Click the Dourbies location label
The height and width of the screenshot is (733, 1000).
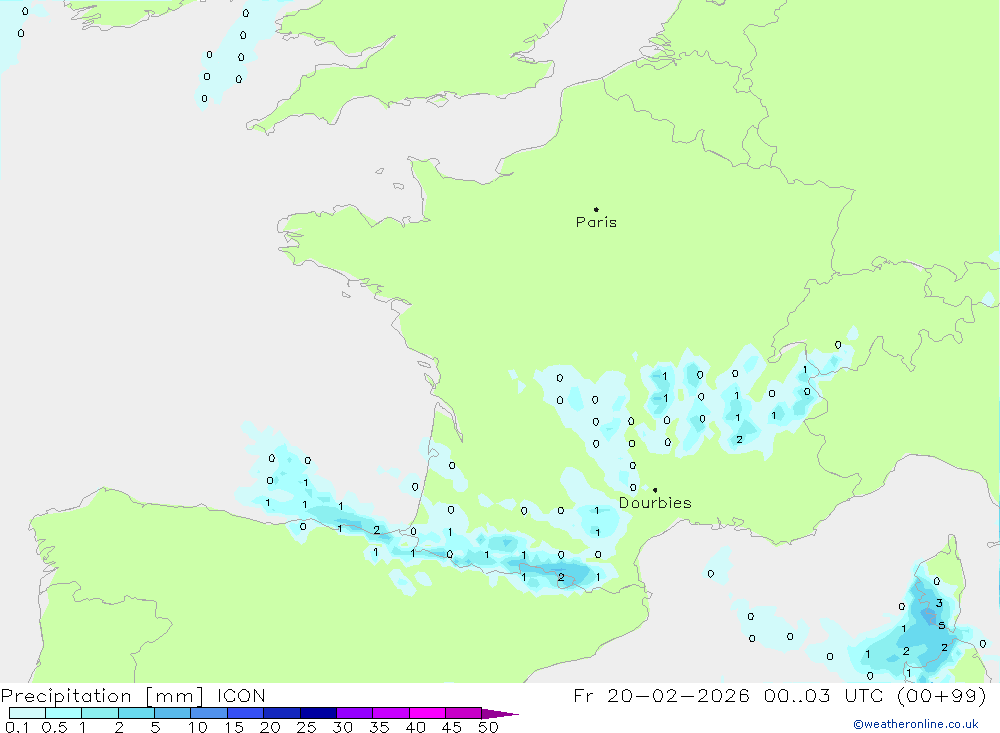point(655,503)
